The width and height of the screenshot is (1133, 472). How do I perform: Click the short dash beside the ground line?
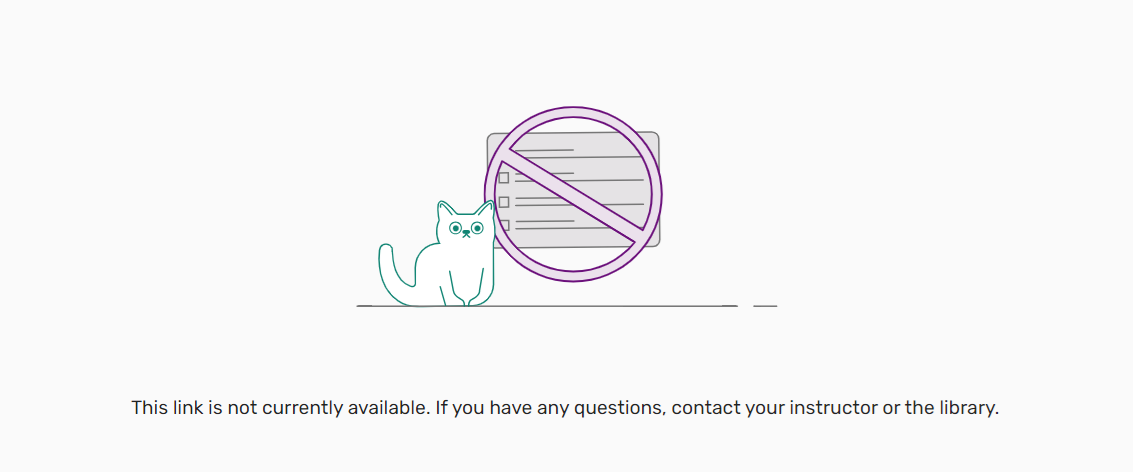coord(765,305)
